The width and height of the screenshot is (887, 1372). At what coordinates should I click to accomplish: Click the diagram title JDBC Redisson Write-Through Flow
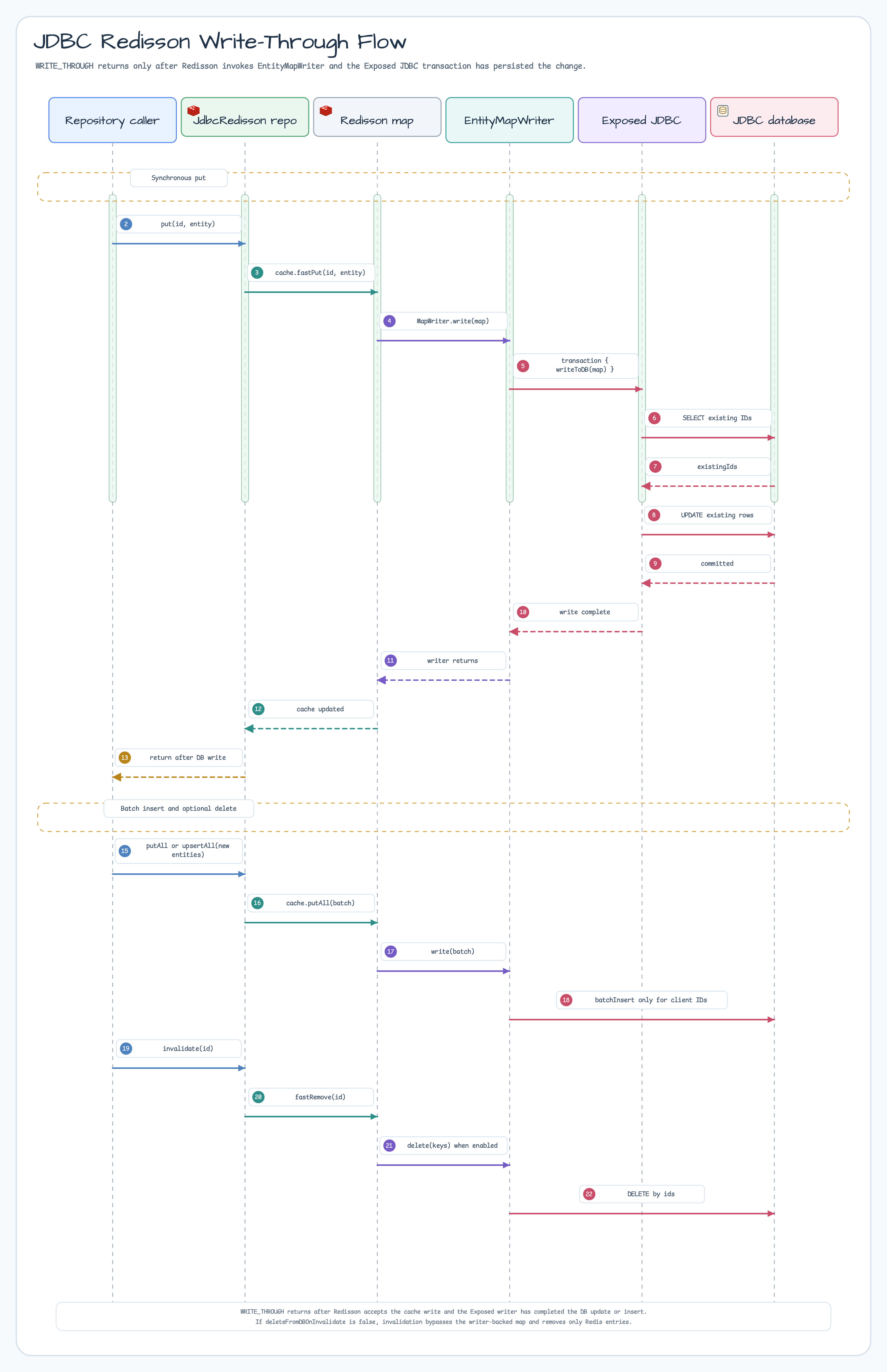point(220,42)
